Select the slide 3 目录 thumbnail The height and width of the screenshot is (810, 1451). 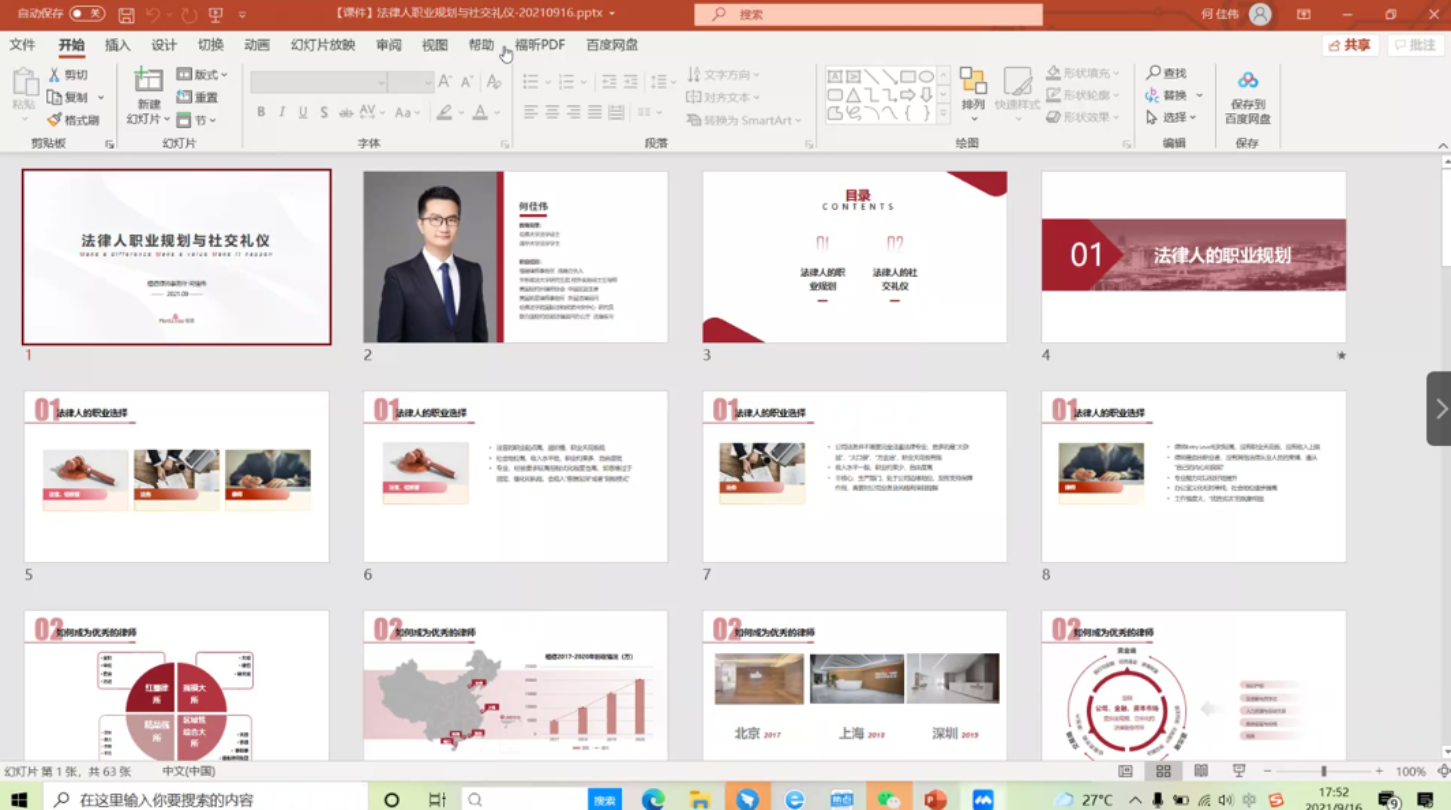point(855,256)
